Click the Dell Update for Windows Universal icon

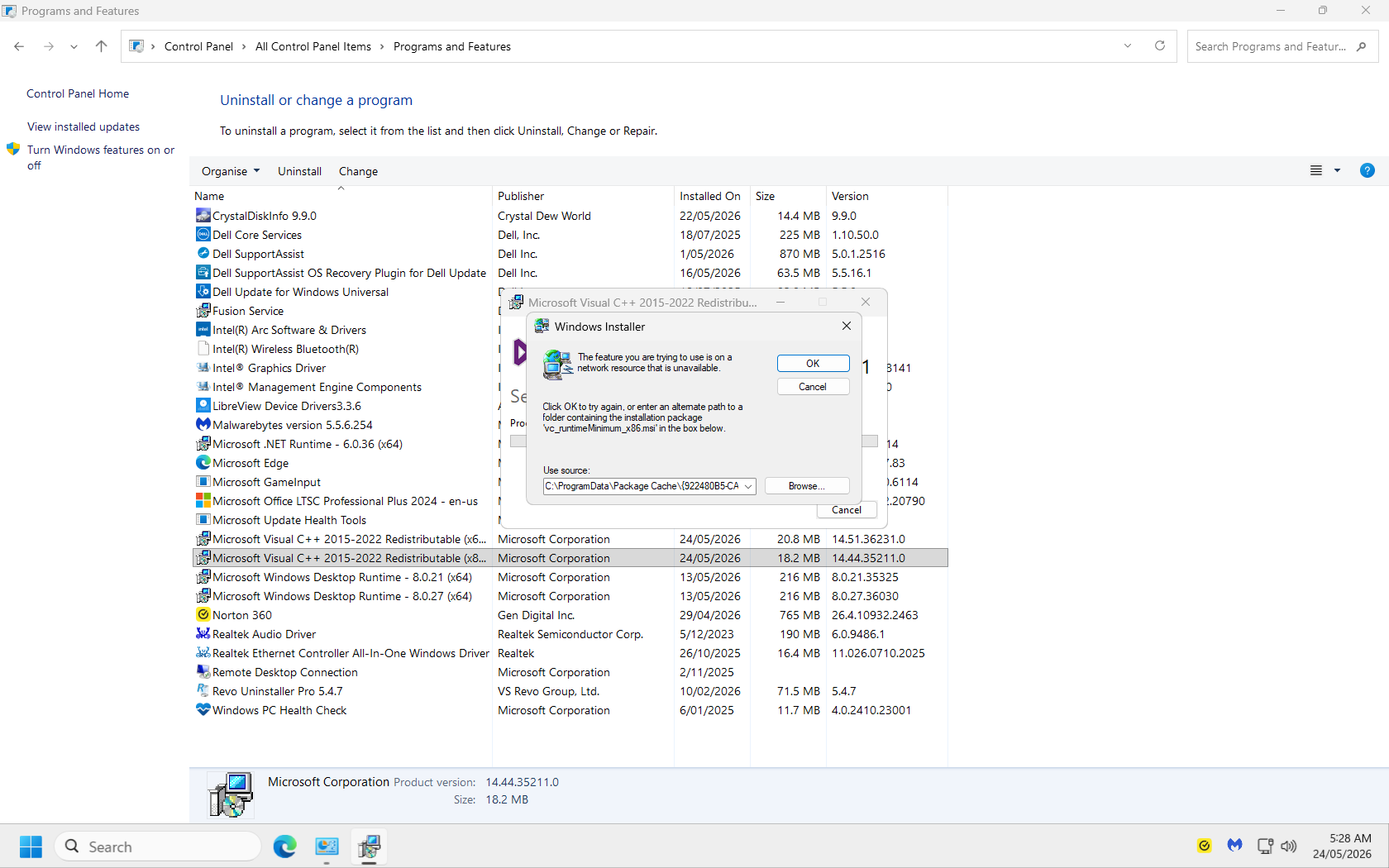pyautogui.click(x=203, y=291)
